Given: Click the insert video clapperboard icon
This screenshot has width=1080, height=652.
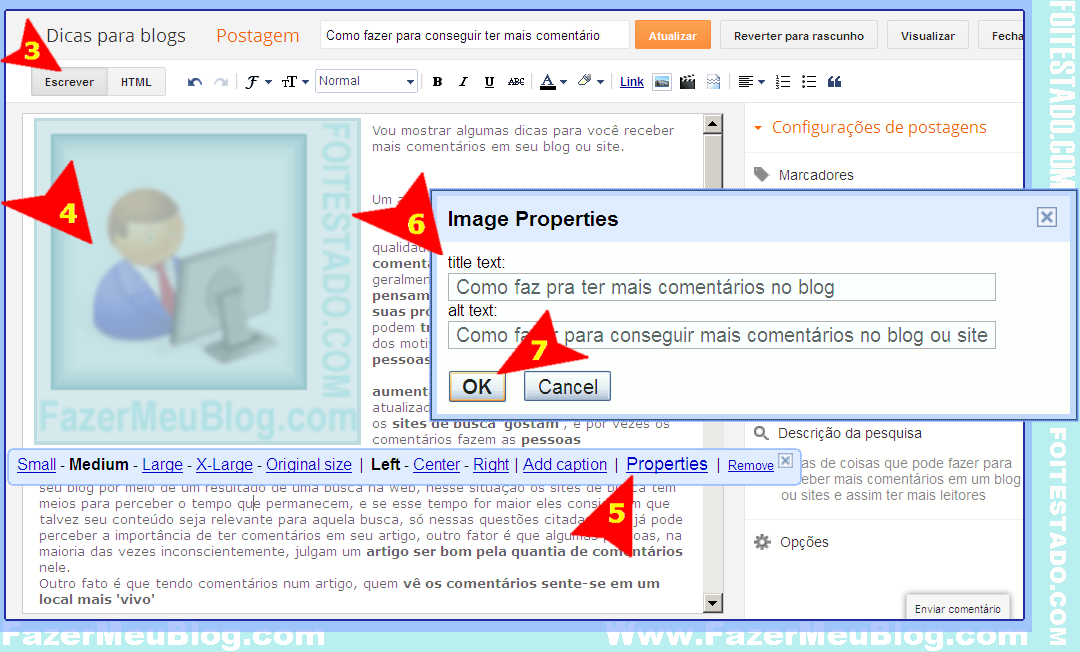Looking at the screenshot, I should click(x=687, y=82).
